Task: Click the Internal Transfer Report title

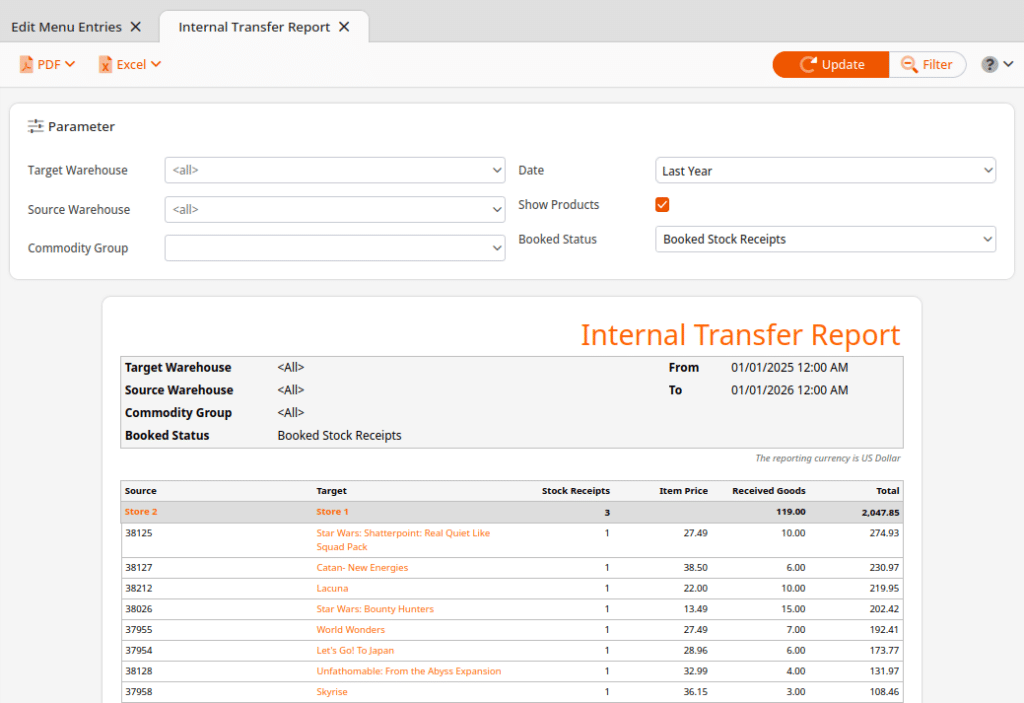Action: pos(740,335)
